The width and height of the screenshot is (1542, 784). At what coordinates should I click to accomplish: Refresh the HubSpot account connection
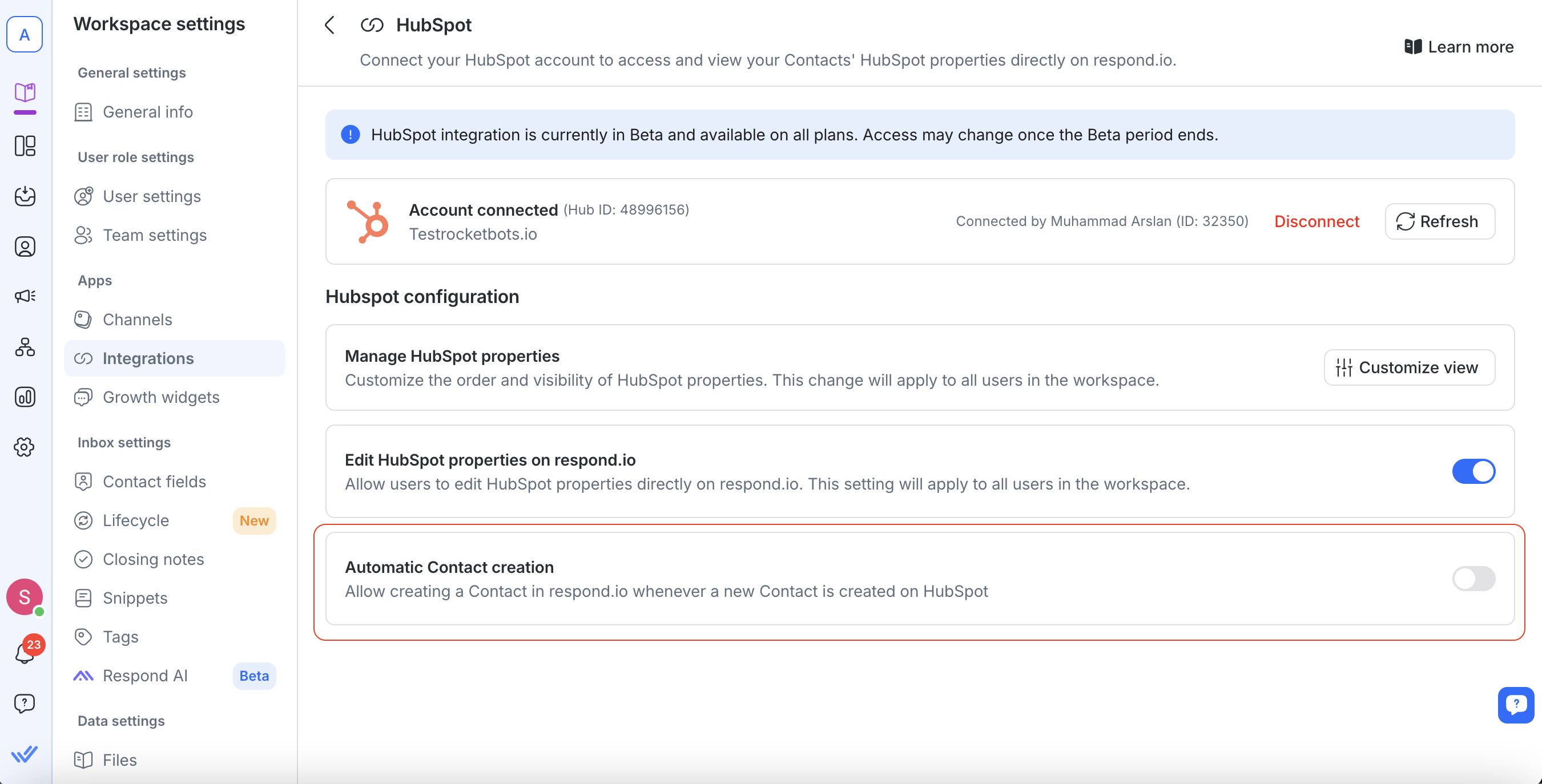coord(1439,221)
